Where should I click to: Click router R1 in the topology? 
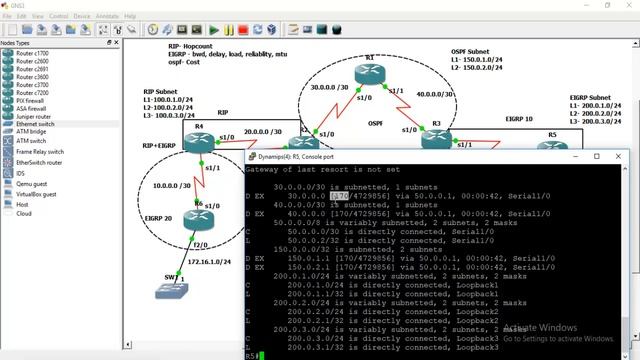(370, 74)
